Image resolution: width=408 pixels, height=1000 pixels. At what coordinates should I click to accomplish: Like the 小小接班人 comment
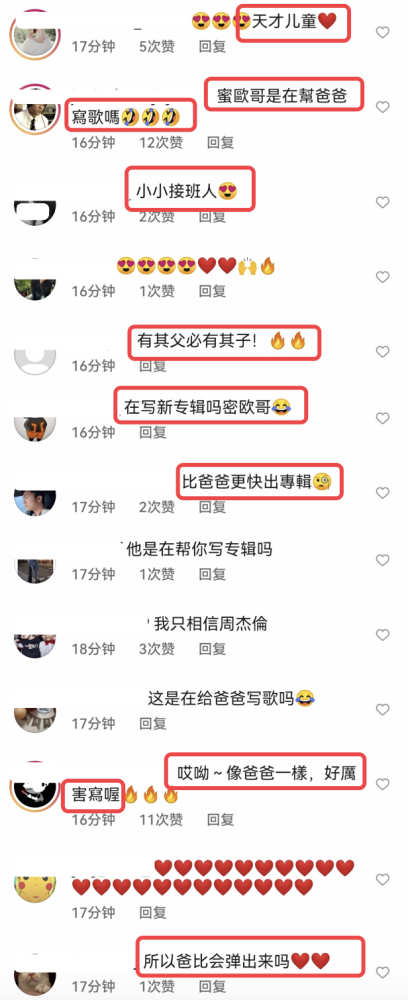pyautogui.click(x=382, y=203)
